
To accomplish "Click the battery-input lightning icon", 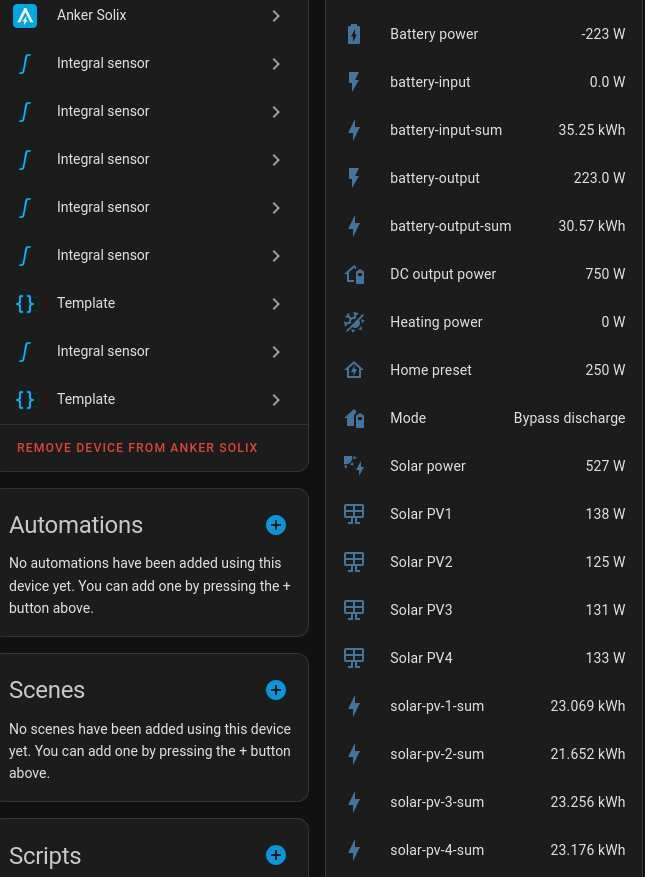I will pyautogui.click(x=354, y=82).
